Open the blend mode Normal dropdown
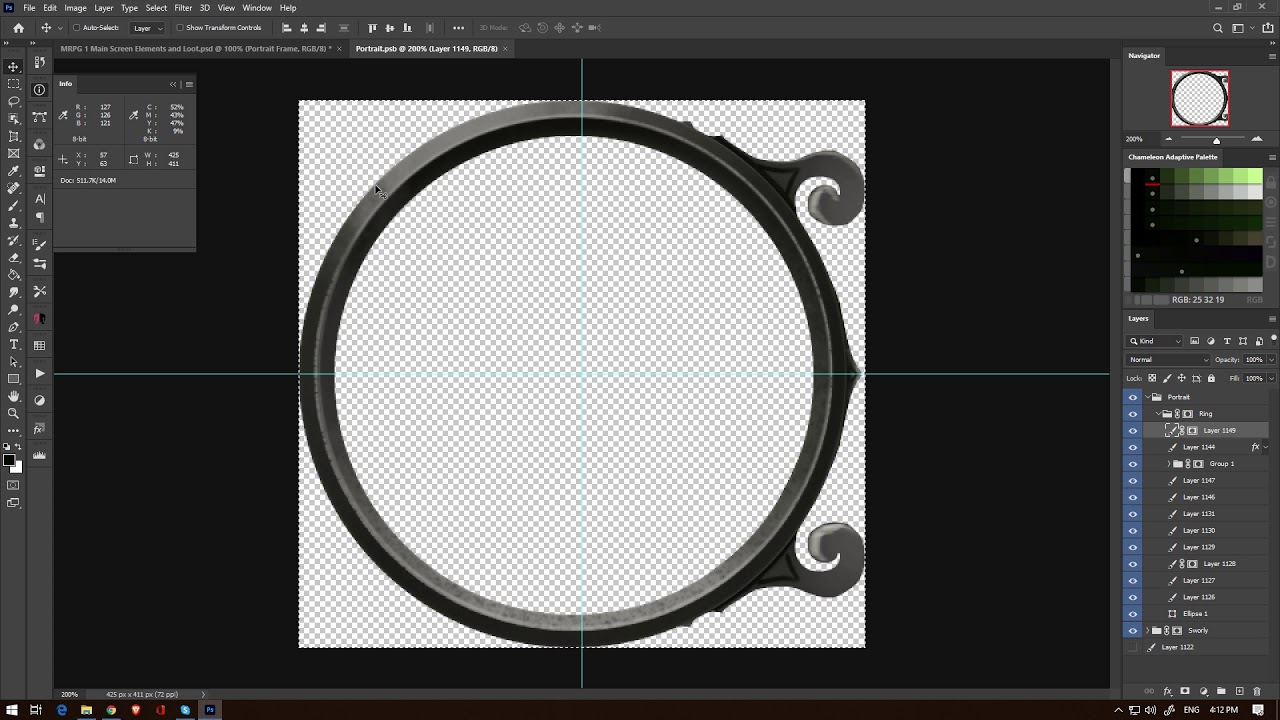The width and height of the screenshot is (1280, 720). pyautogui.click(x=1169, y=360)
